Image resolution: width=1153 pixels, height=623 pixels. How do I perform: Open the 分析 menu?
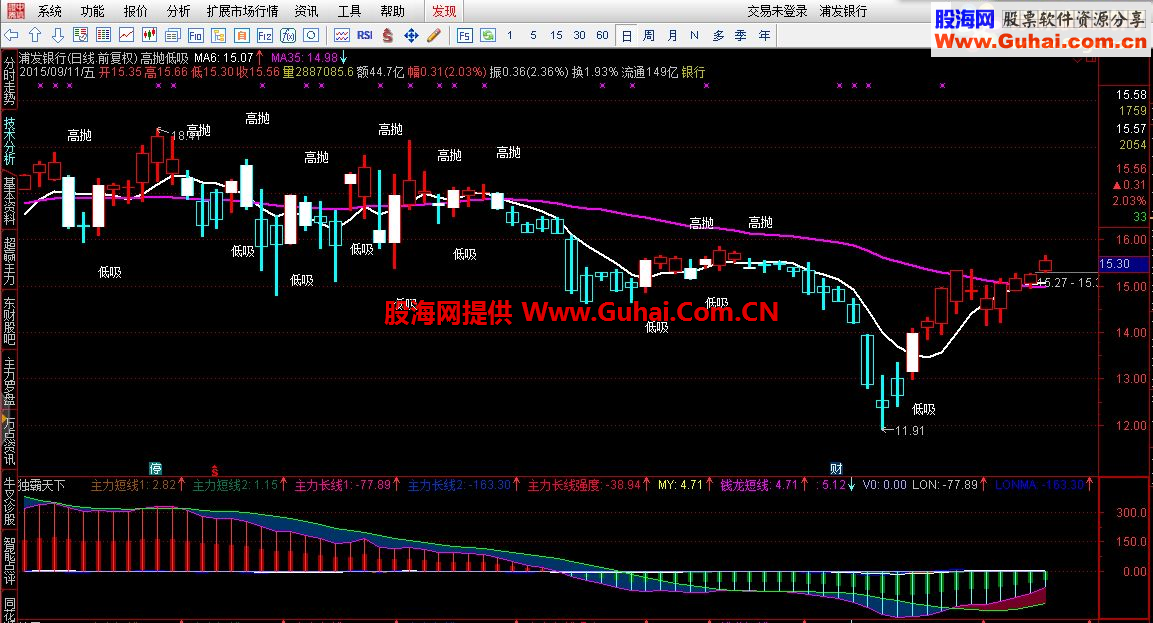click(178, 11)
